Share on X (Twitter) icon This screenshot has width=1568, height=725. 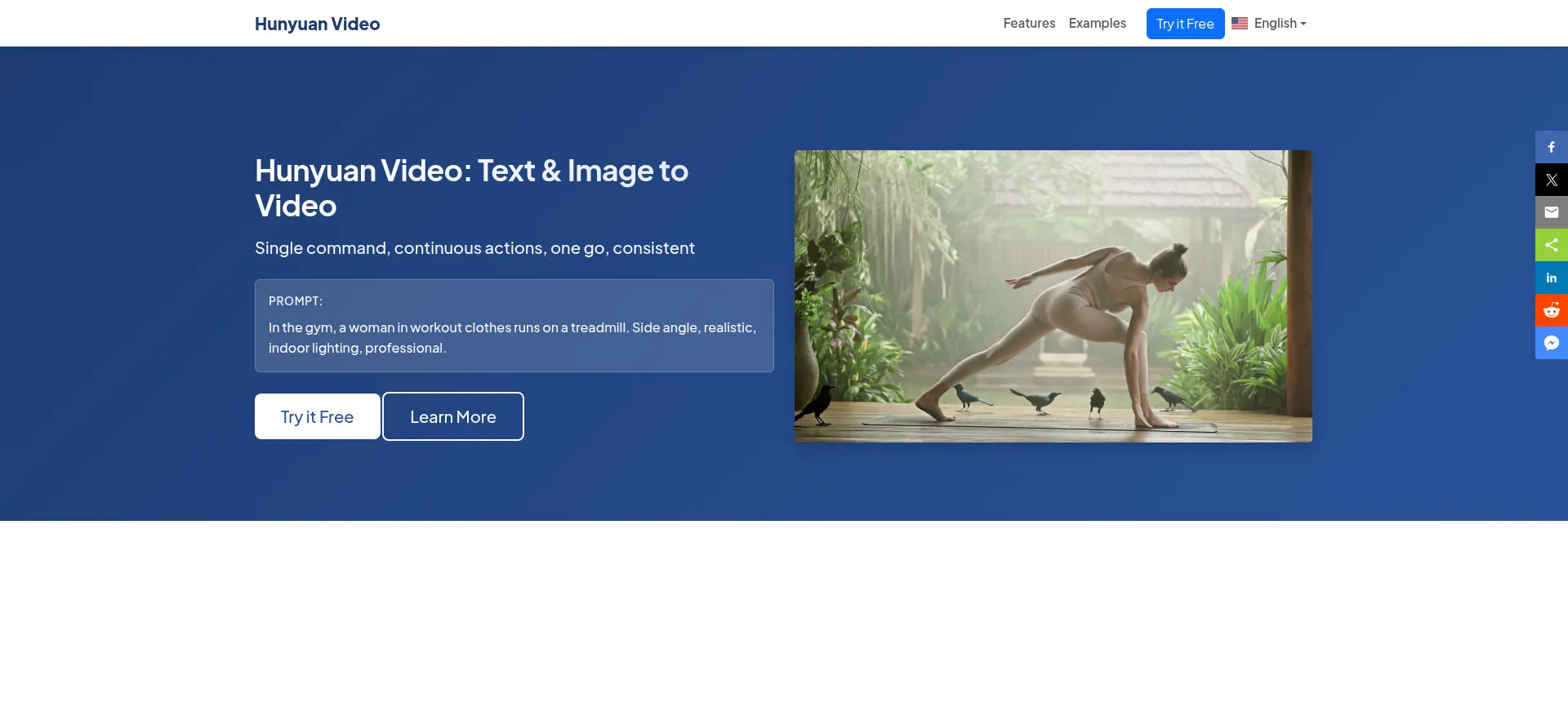click(x=1552, y=180)
